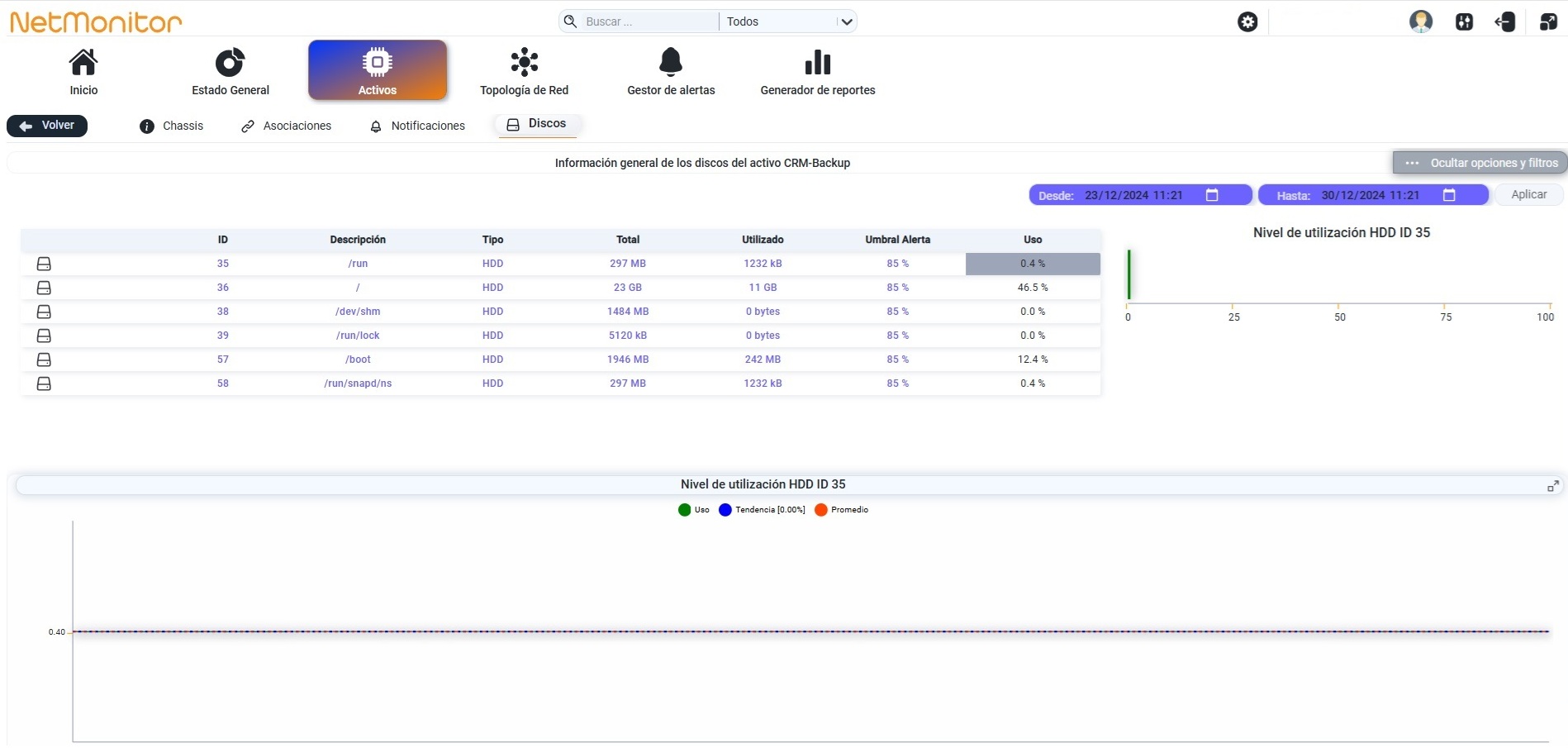
Task: Open the Todos search filter dropdown
Action: 788,21
